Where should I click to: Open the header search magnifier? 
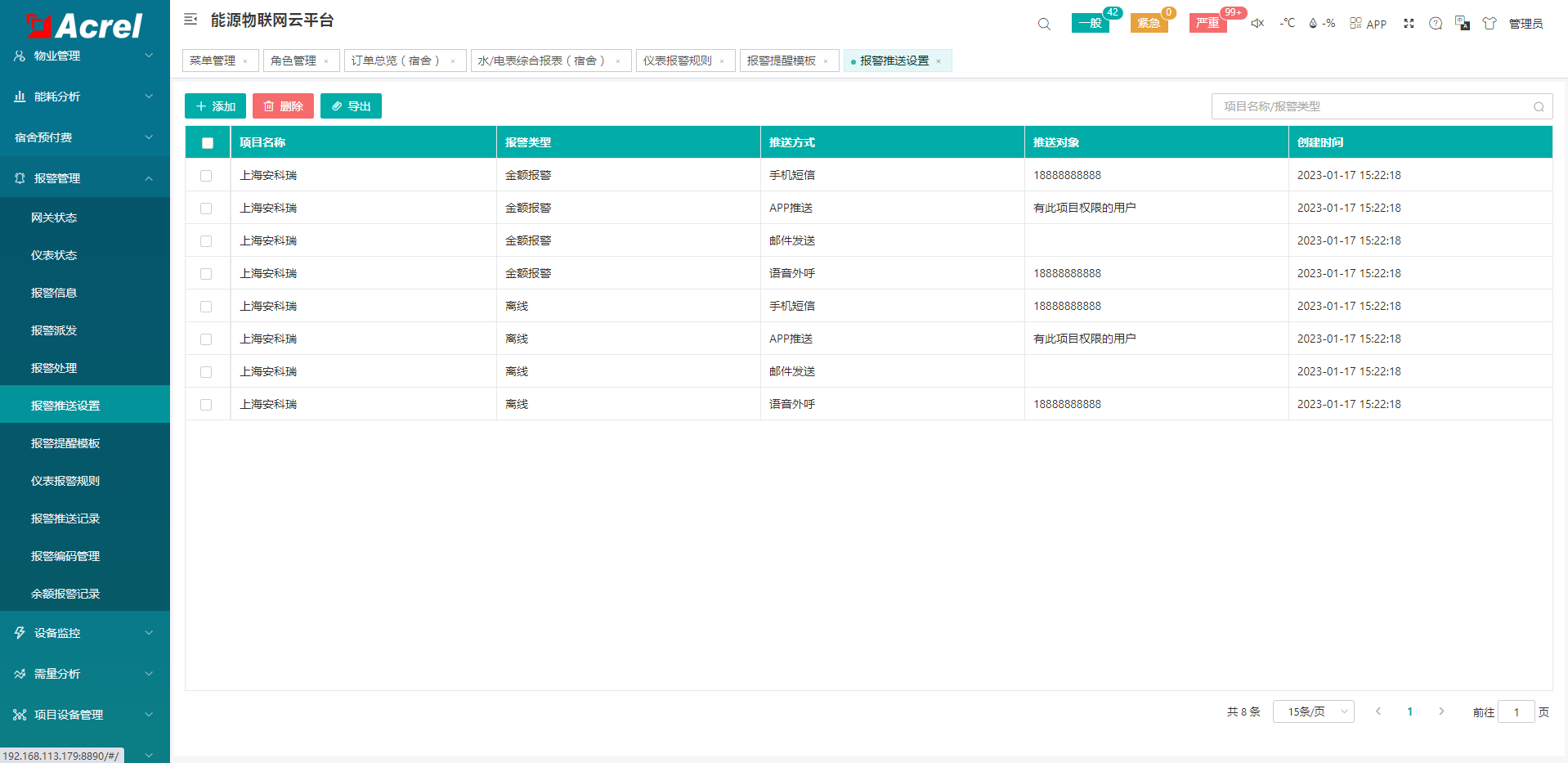point(1044,24)
